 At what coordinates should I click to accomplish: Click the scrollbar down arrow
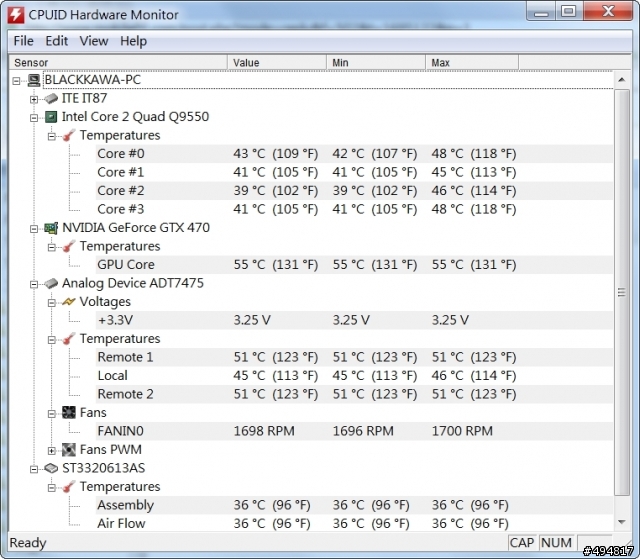click(x=622, y=522)
